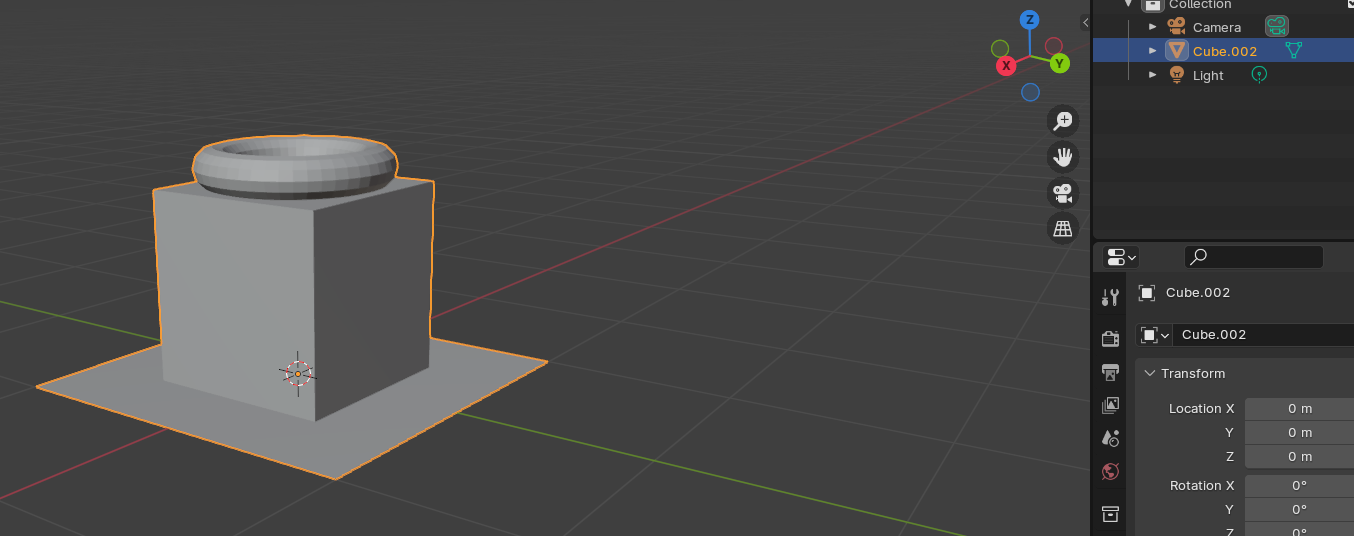
Task: Click the Transform panel title text
Action: pyautogui.click(x=1193, y=373)
